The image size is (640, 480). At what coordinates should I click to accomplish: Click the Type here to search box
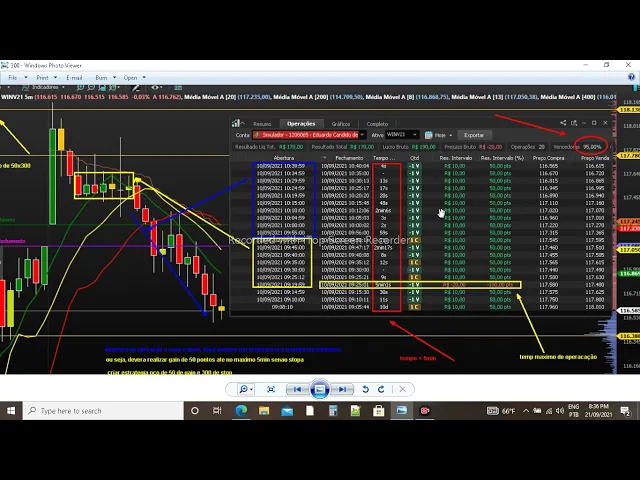click(x=103, y=411)
